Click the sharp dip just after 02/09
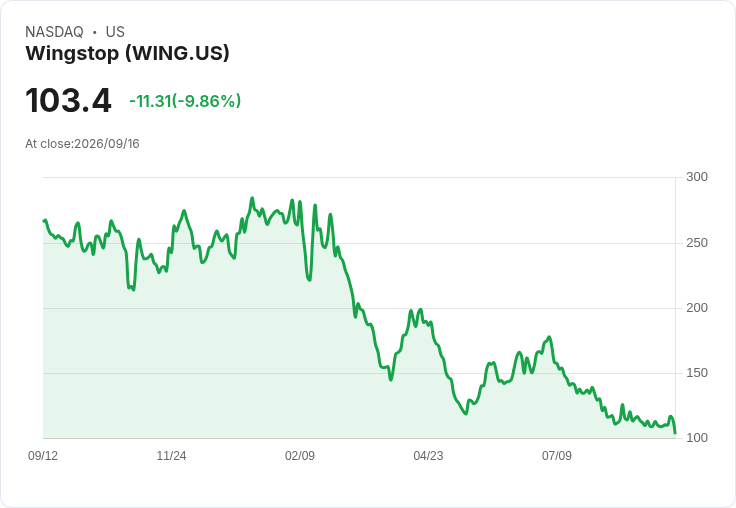Screen dimensions: 736x508 pyautogui.click(x=309, y=280)
